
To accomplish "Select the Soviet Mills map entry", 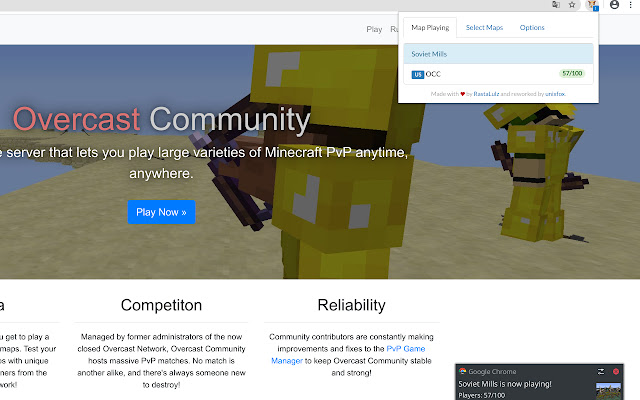I will pyautogui.click(x=498, y=54).
